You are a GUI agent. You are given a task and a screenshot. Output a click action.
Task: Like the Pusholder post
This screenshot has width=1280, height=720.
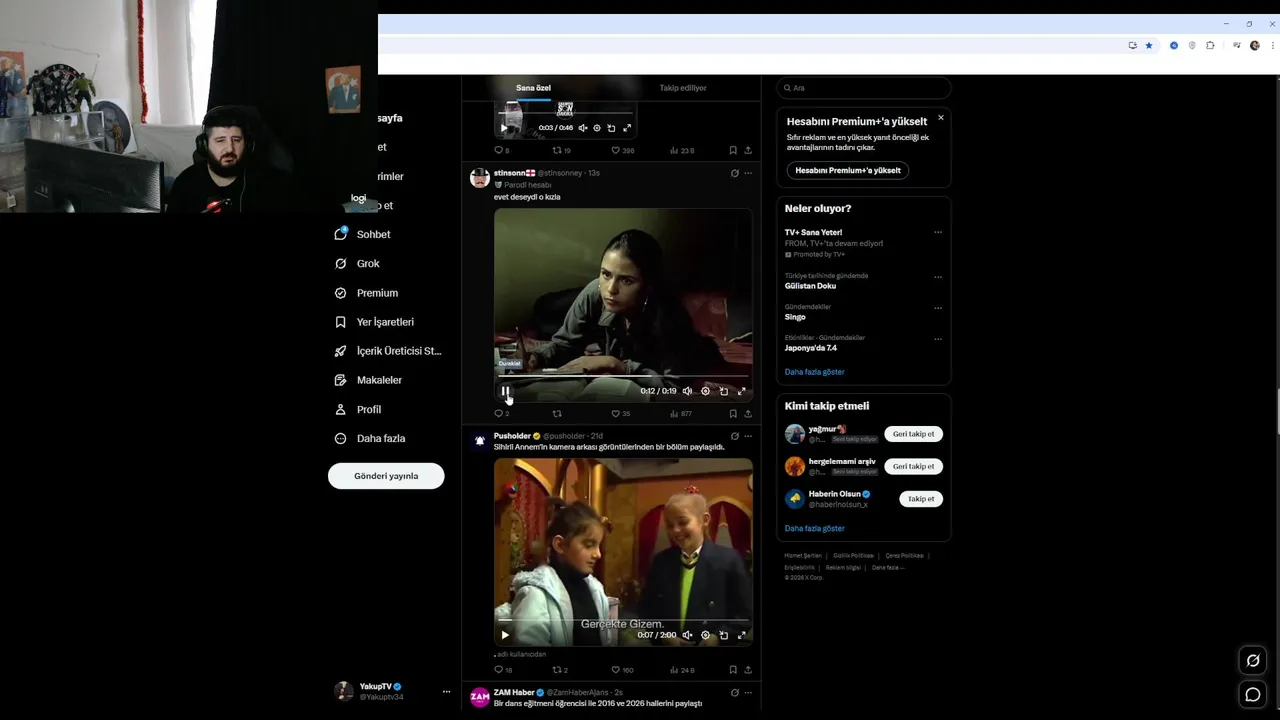pyautogui.click(x=622, y=670)
